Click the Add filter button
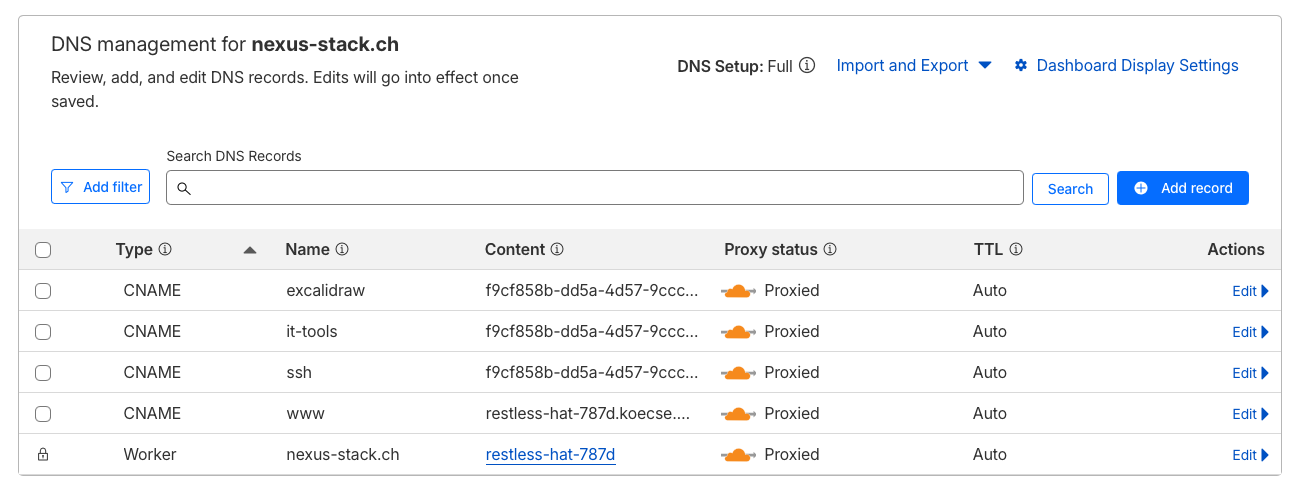The width and height of the screenshot is (1293, 487). 100,187
